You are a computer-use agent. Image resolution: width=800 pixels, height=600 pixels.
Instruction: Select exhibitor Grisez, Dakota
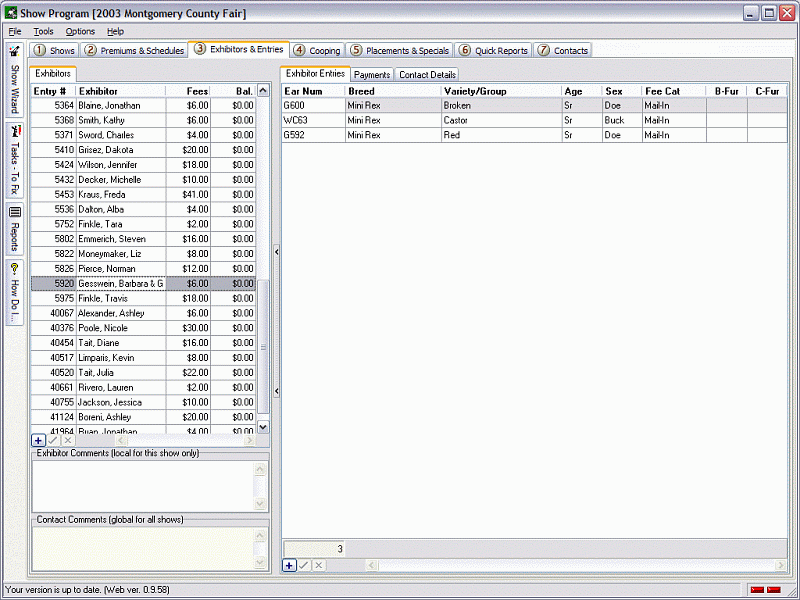(143, 150)
